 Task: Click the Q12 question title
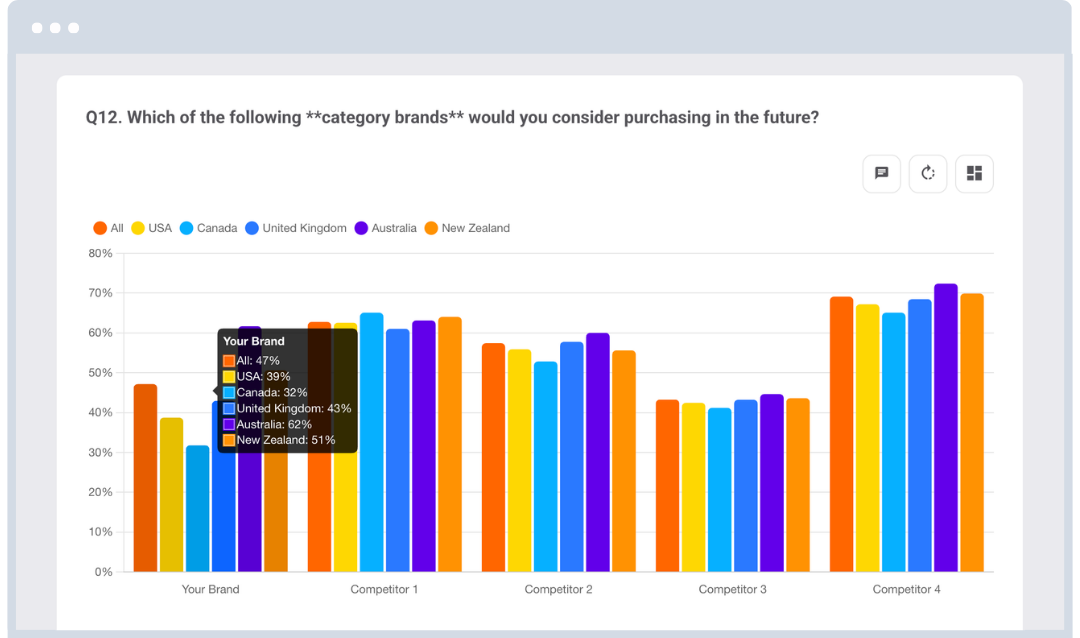pyautogui.click(x=448, y=117)
